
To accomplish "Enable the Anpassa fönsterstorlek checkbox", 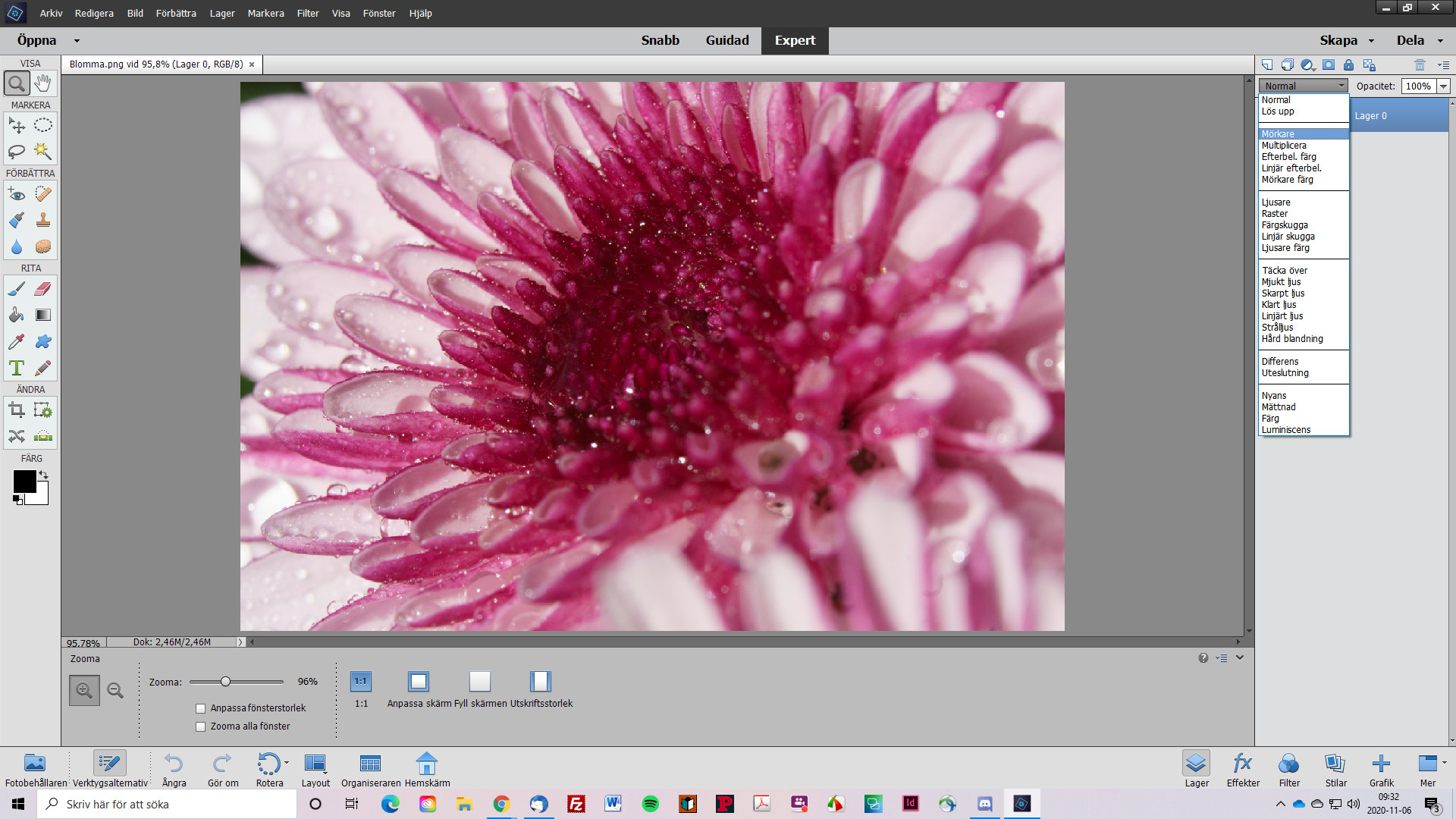I will click(200, 708).
